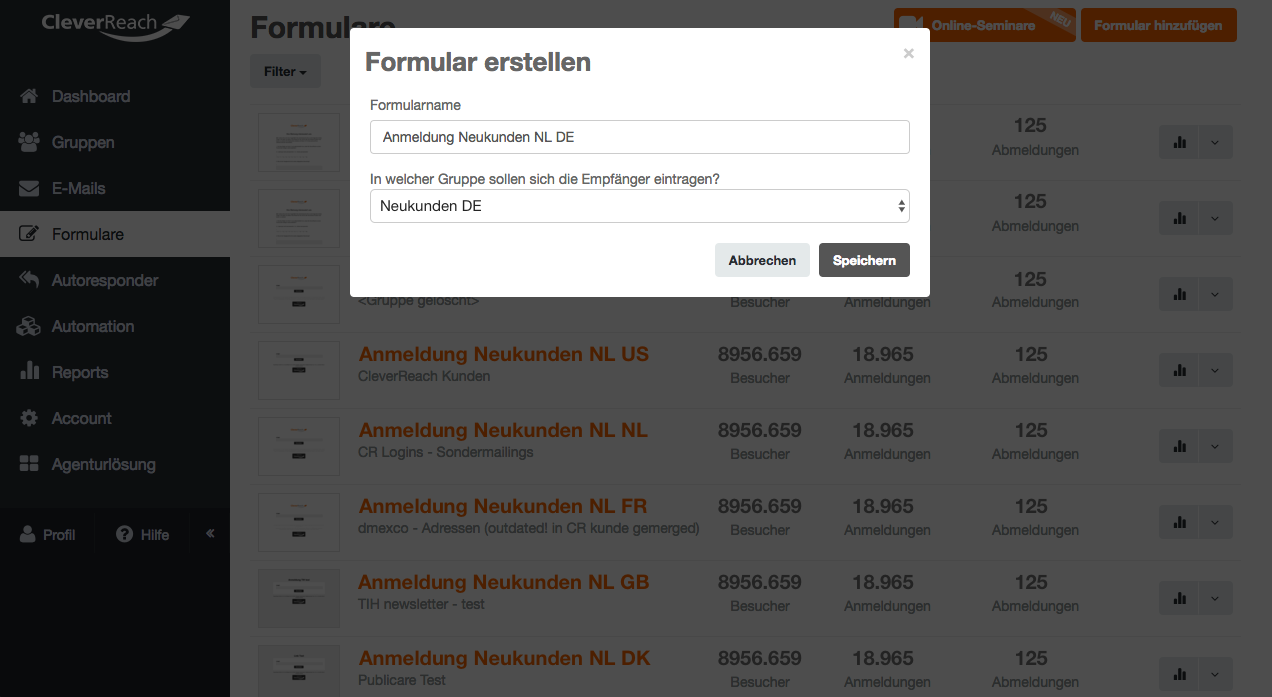
Task: Click thumbnail of Neukunden NL FR form
Action: [299, 523]
